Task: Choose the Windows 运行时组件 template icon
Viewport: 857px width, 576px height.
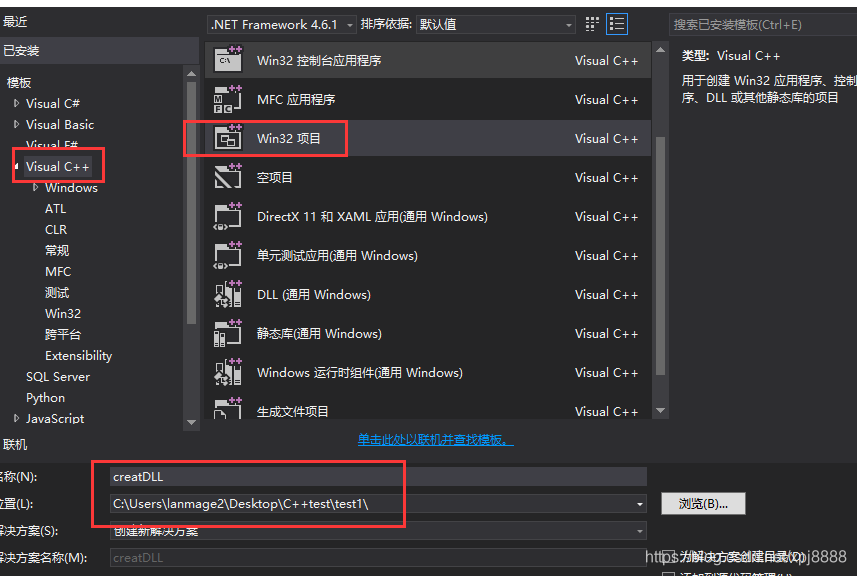Action: pyautogui.click(x=228, y=372)
